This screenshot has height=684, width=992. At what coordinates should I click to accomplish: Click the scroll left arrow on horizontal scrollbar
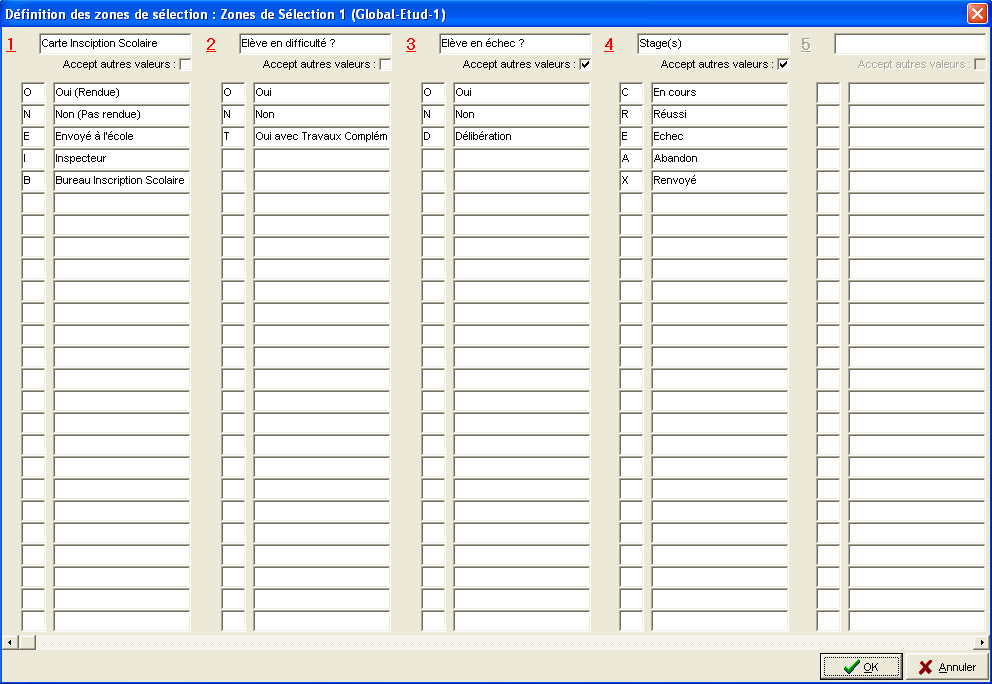[x=9, y=642]
